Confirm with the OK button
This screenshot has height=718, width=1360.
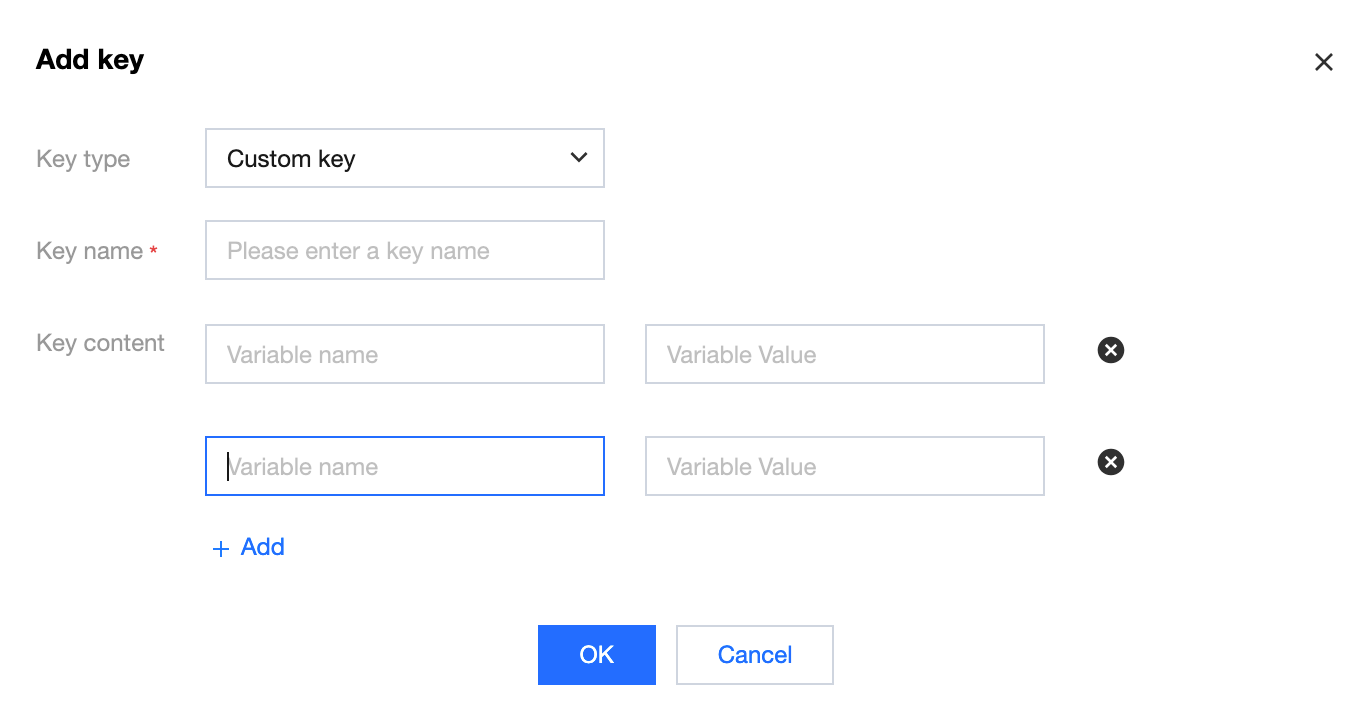coord(596,655)
